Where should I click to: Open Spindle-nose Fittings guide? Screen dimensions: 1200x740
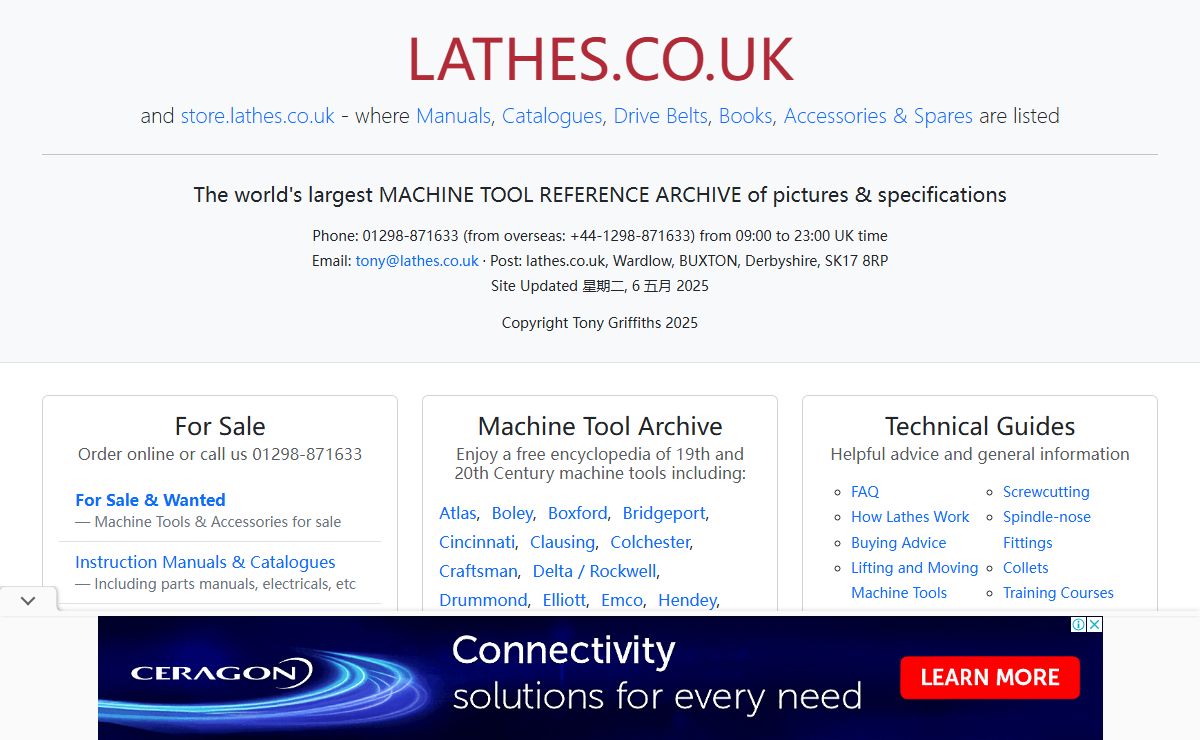pyautogui.click(x=1046, y=530)
